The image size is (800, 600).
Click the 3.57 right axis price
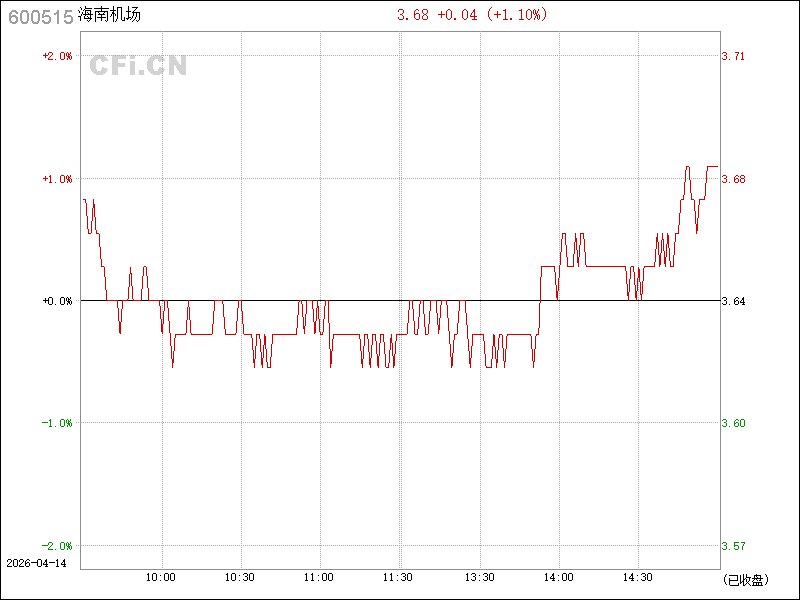(733, 546)
